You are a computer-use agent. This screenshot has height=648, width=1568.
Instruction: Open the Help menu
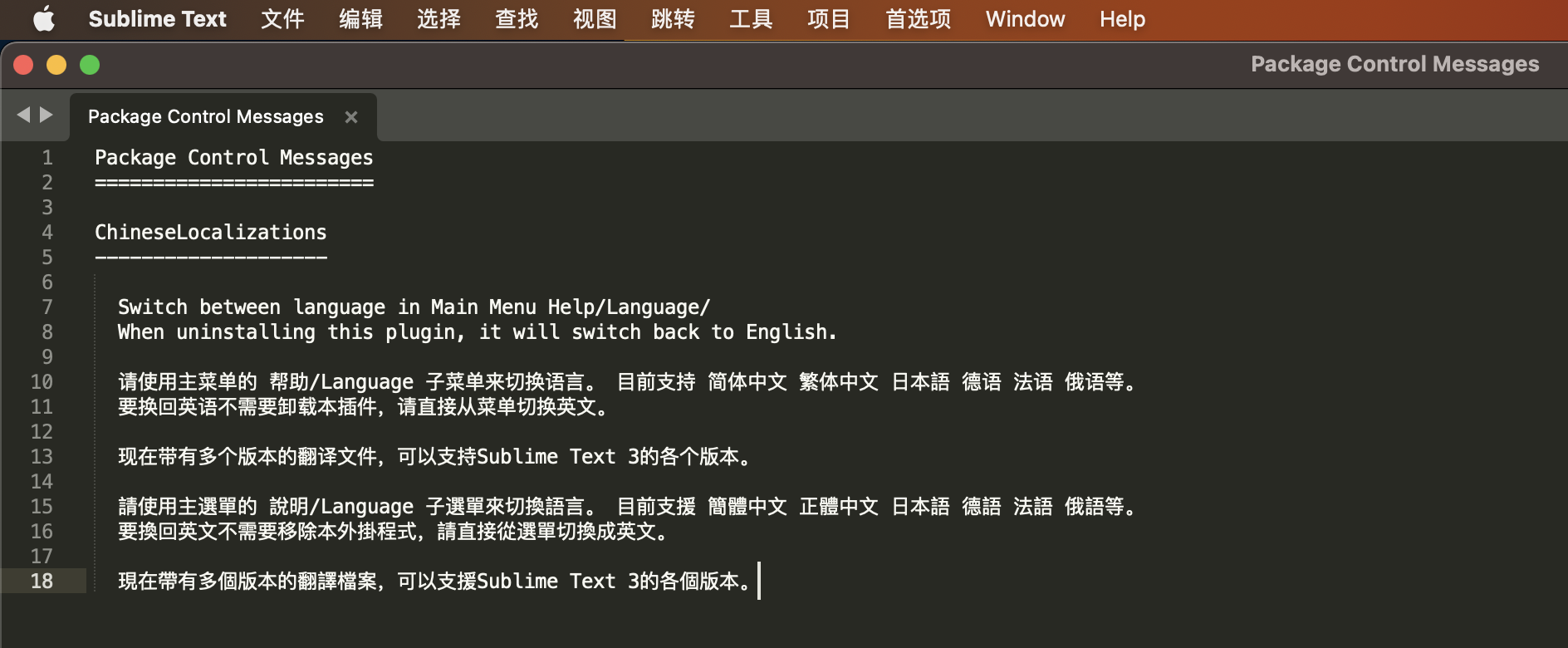(1122, 19)
